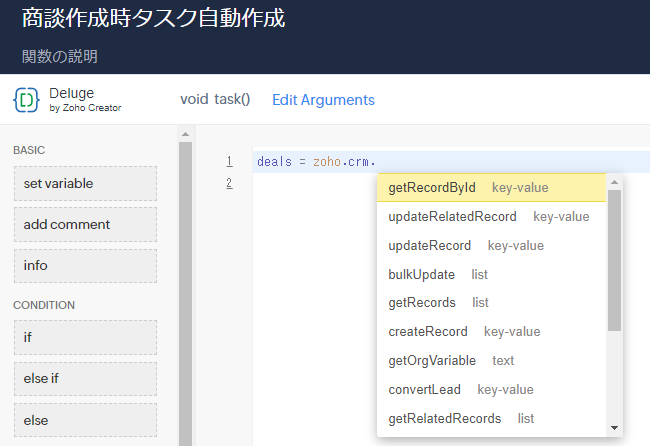650x446 pixels.
Task: Place cursor on code line 1
Action: pyautogui.click(x=451, y=162)
